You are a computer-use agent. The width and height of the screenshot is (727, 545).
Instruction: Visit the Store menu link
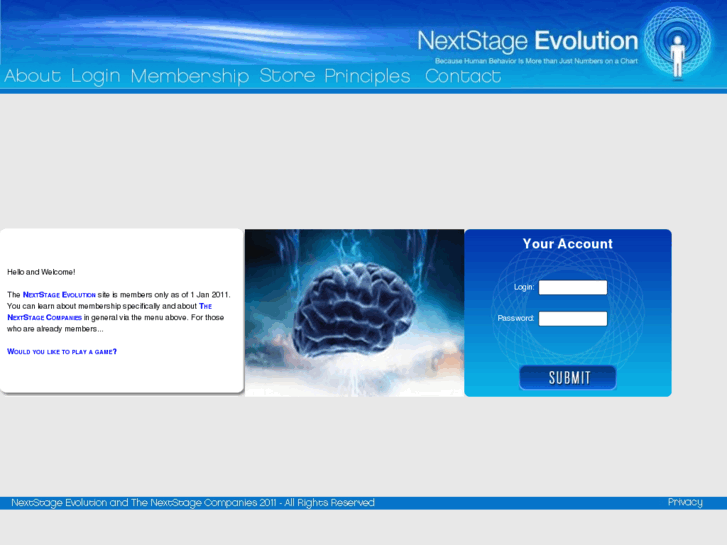[287, 76]
